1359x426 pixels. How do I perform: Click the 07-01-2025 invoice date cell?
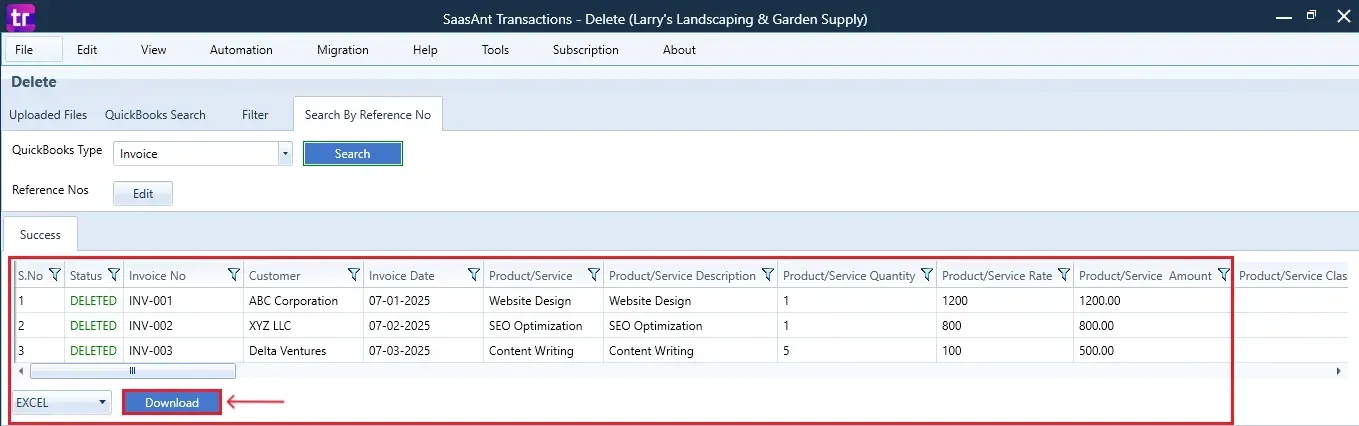[x=423, y=300]
